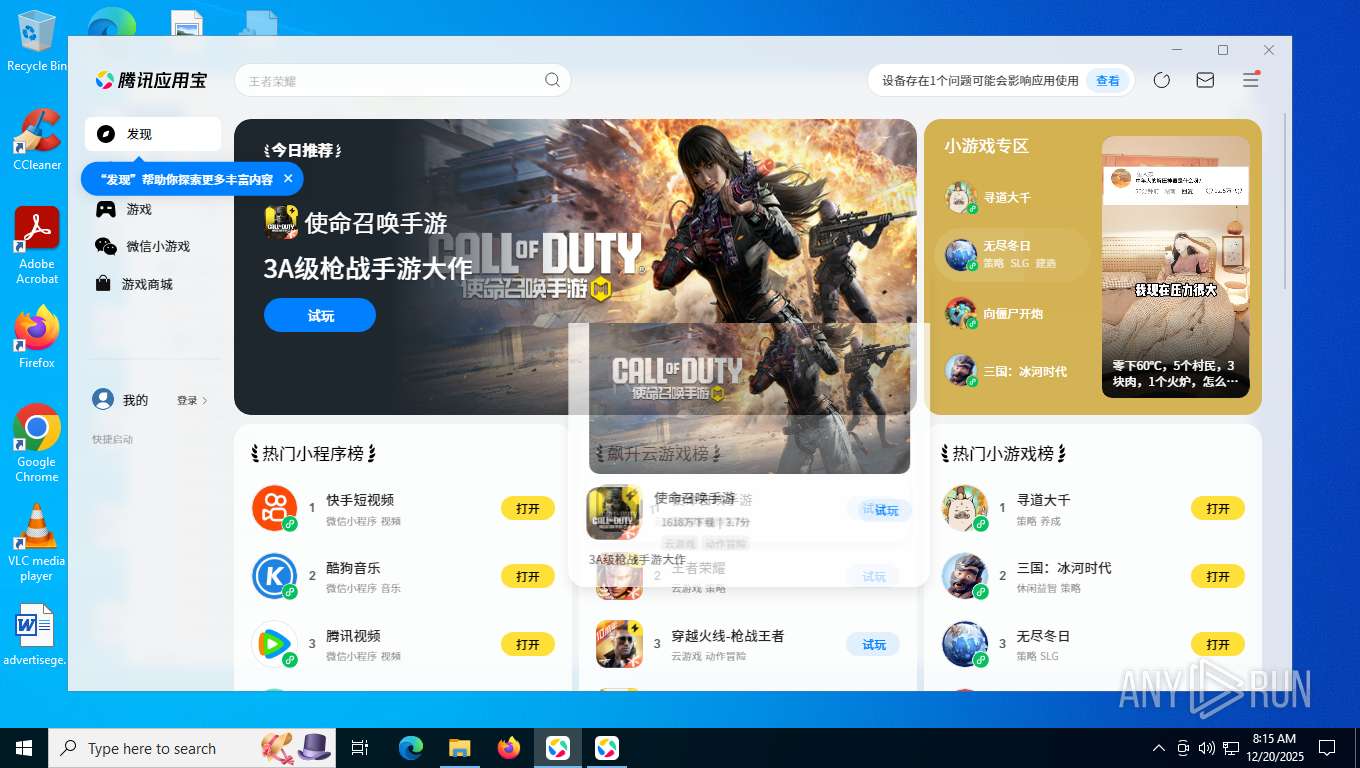
Task: Open 无尽冬日 with 打开 in 热门小游戏榜
Action: (x=1218, y=644)
